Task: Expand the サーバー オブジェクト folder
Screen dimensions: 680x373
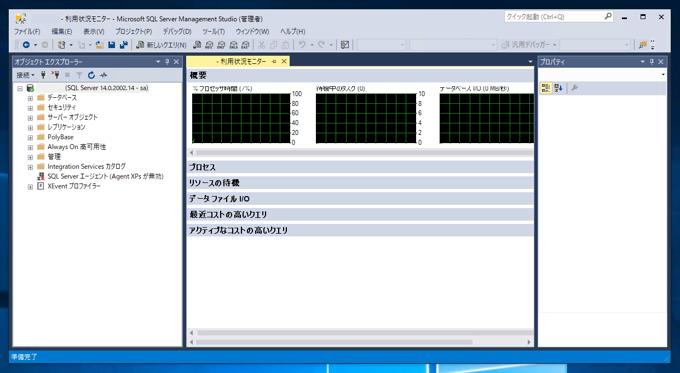Action: (x=30, y=118)
